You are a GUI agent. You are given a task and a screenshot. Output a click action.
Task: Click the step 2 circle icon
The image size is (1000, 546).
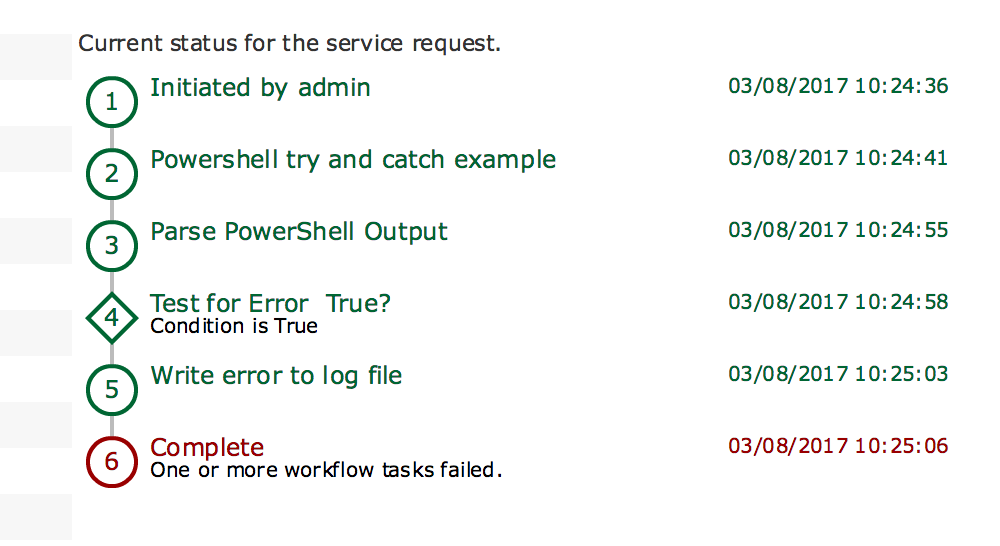tap(112, 174)
